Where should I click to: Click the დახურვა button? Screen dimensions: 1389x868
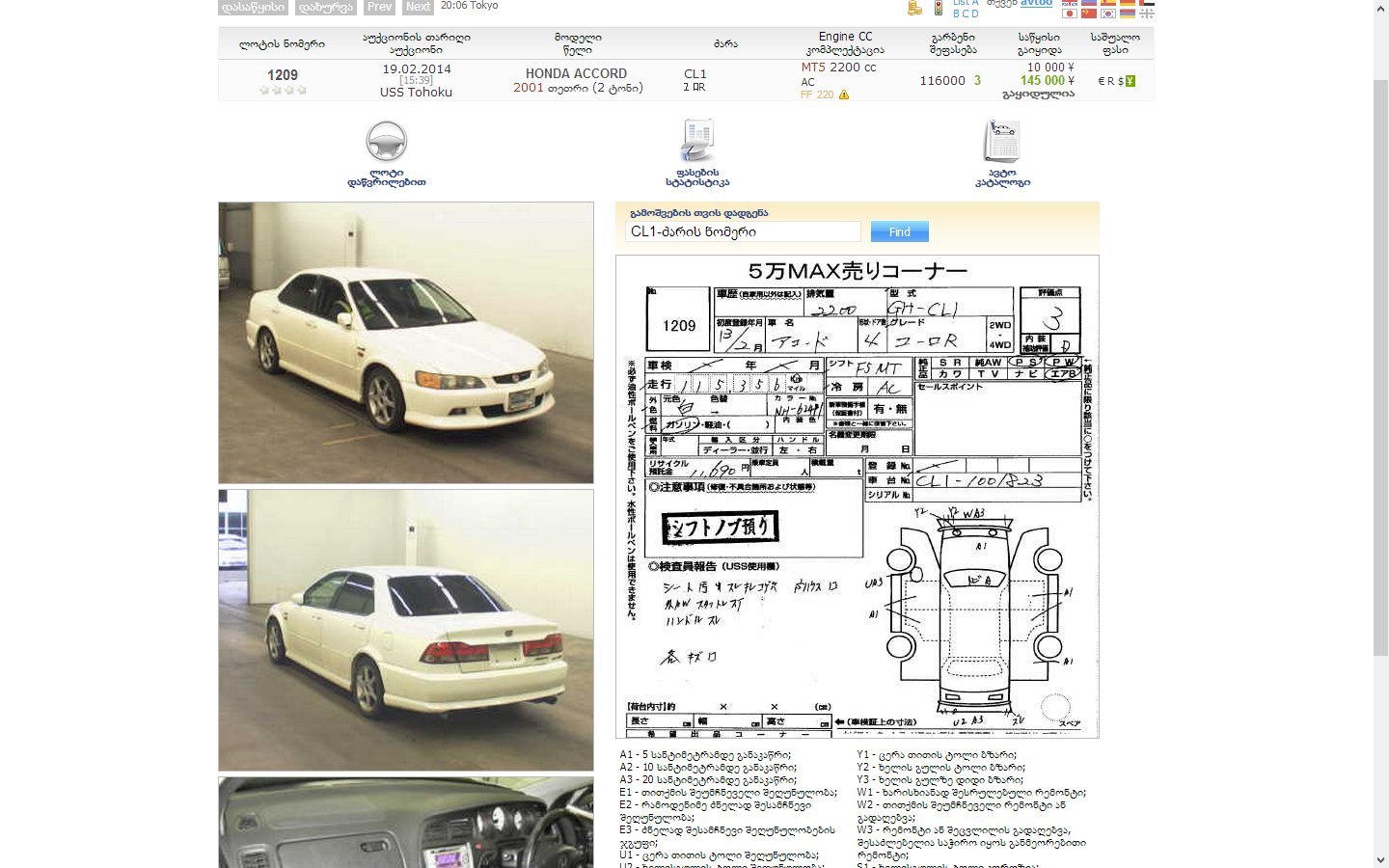point(326,7)
